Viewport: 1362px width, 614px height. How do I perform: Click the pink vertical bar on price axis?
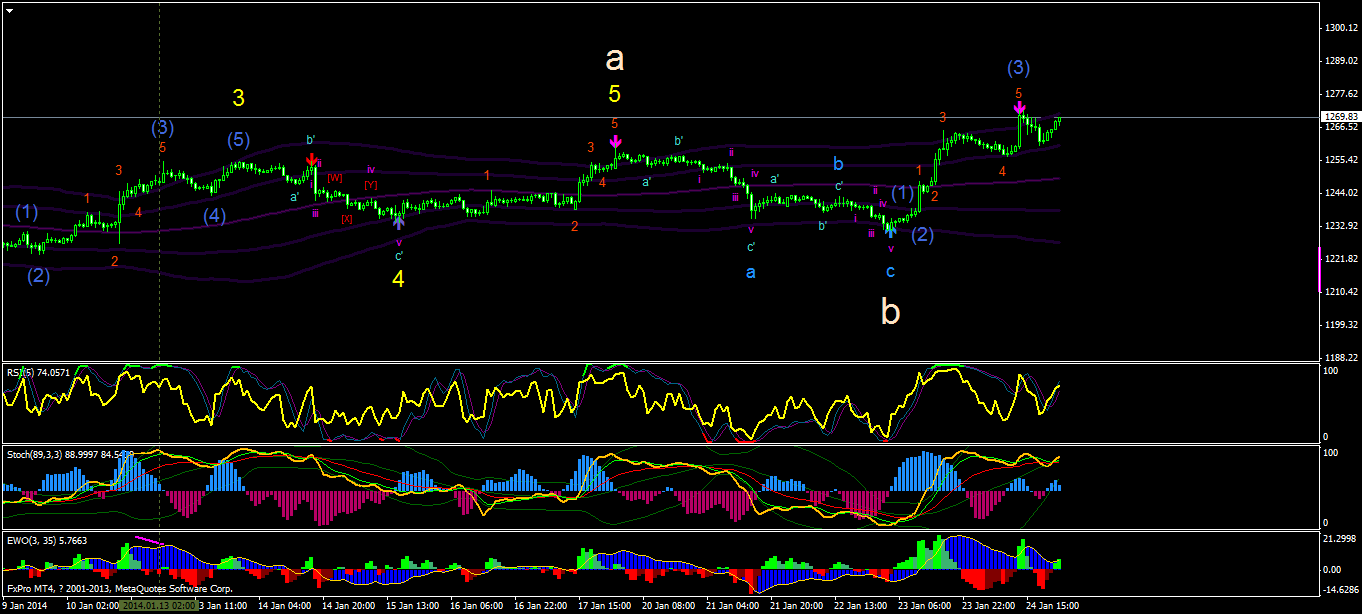pos(1319,271)
